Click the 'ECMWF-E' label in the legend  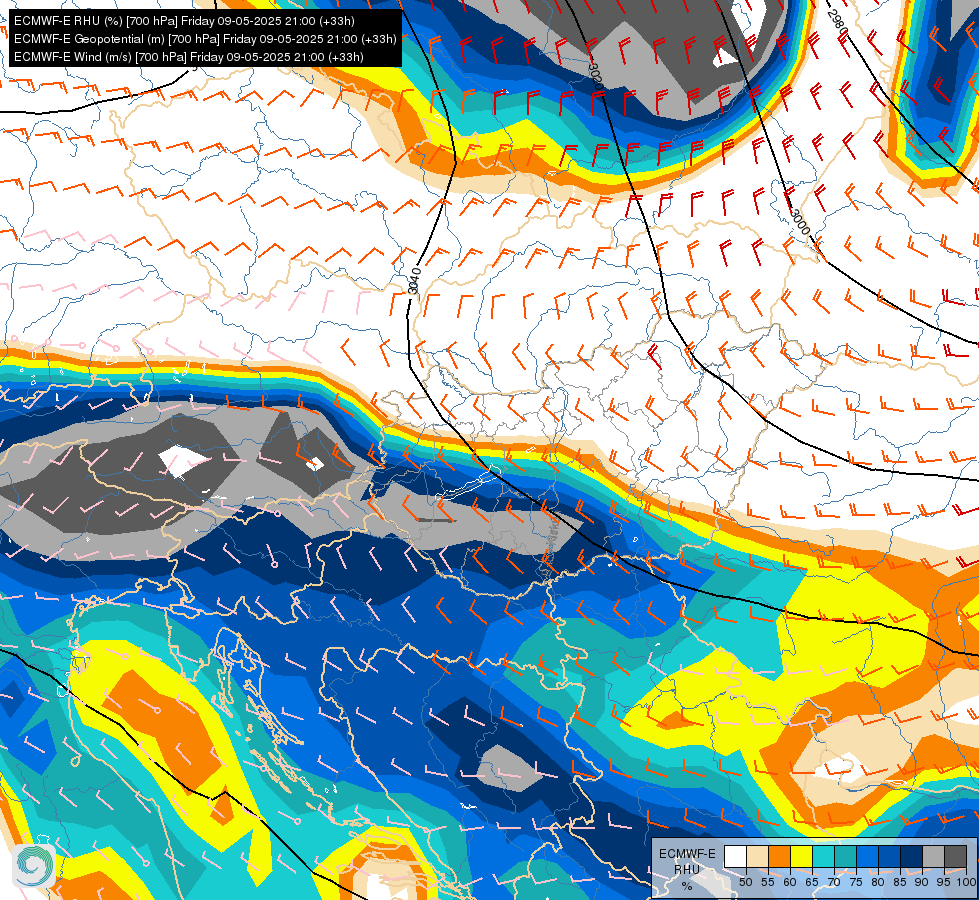point(687,854)
